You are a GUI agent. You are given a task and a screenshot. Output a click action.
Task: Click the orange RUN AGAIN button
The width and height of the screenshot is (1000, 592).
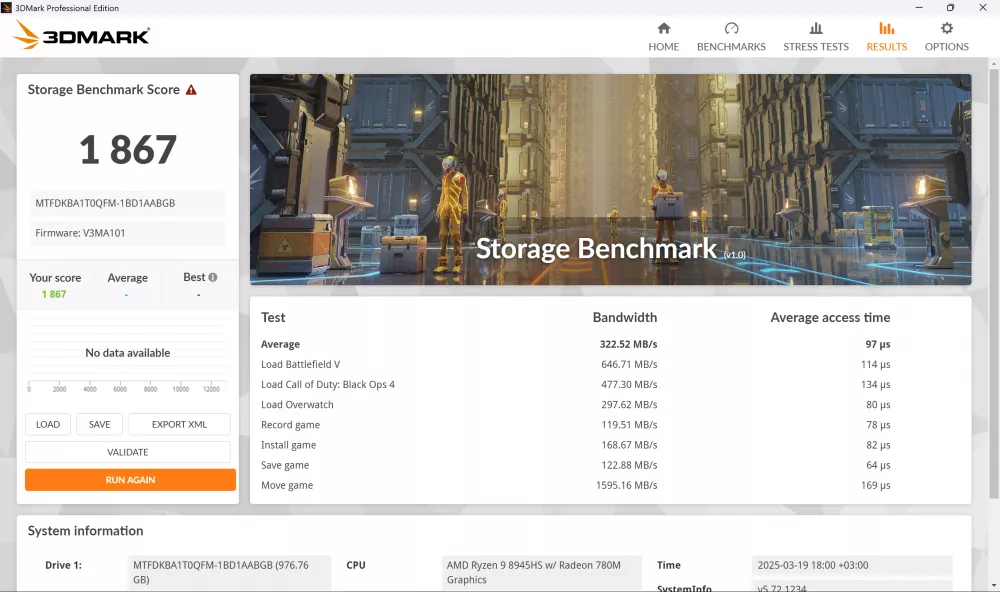point(130,480)
